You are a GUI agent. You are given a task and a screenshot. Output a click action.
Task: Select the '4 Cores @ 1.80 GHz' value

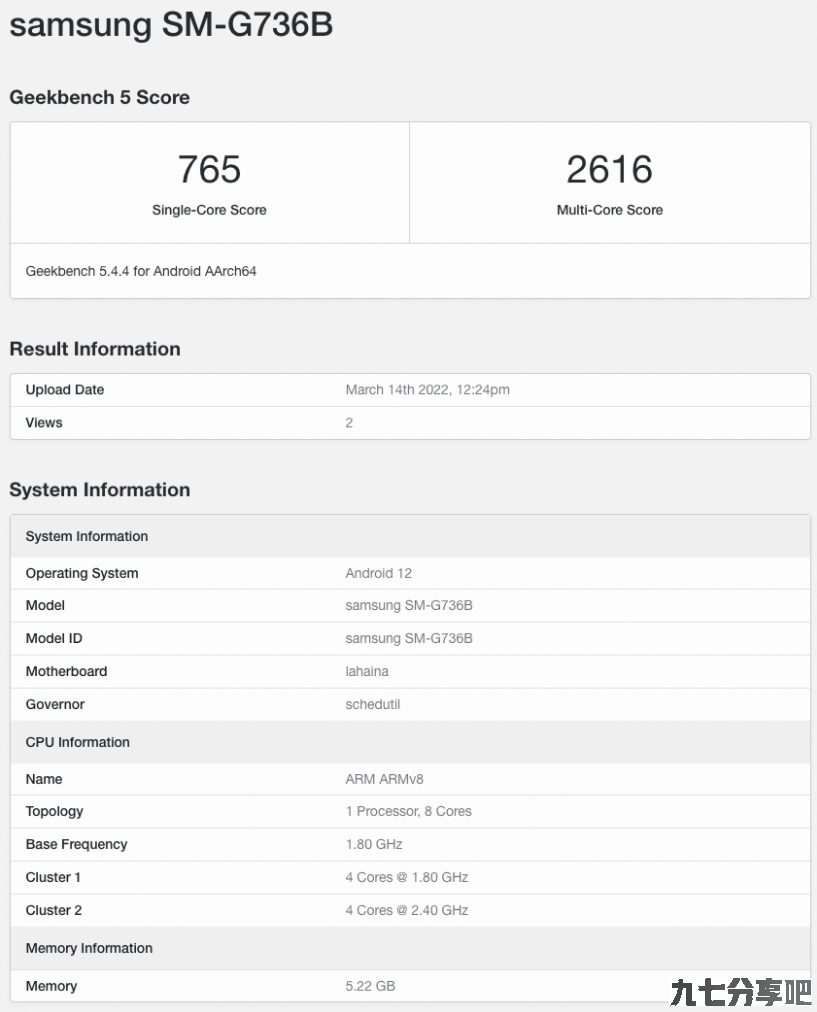[x=407, y=877]
